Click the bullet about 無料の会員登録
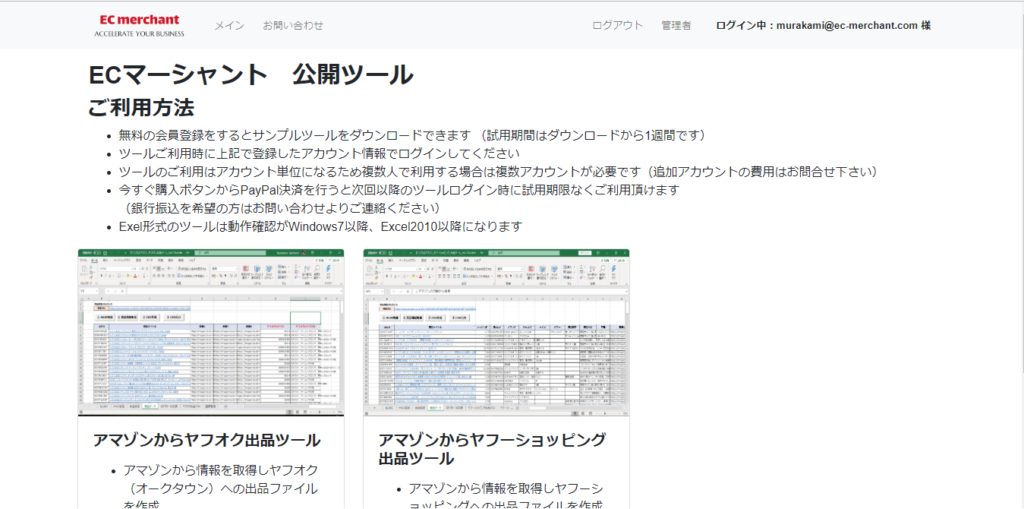 [412, 135]
